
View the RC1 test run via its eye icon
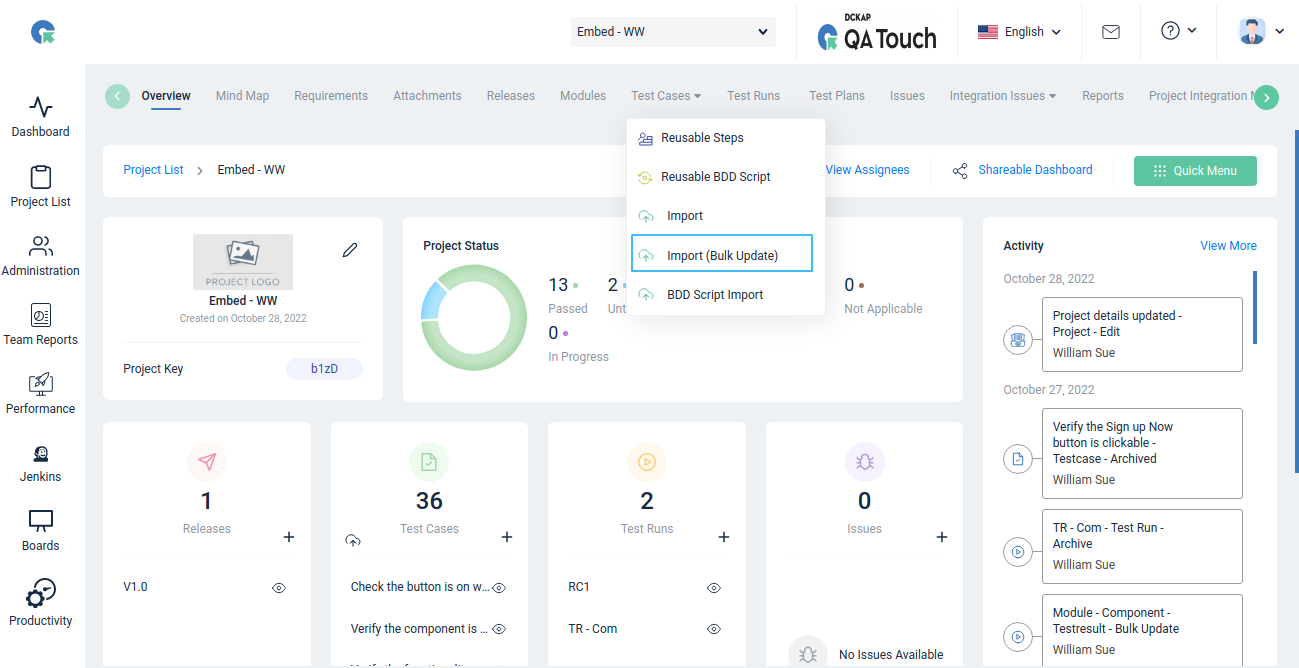[x=714, y=588]
